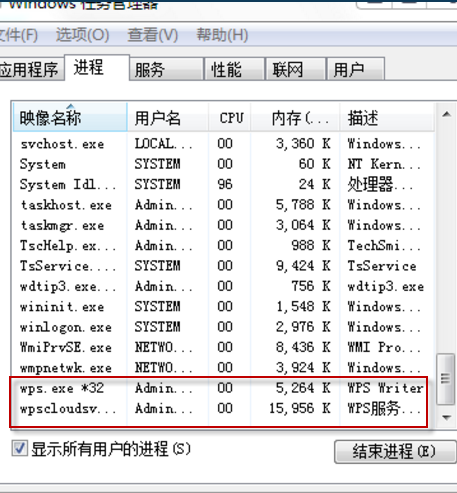Viewport: 457px width, 493px height.
Task: Sort by 映像名称 column header
Action: 70,117
